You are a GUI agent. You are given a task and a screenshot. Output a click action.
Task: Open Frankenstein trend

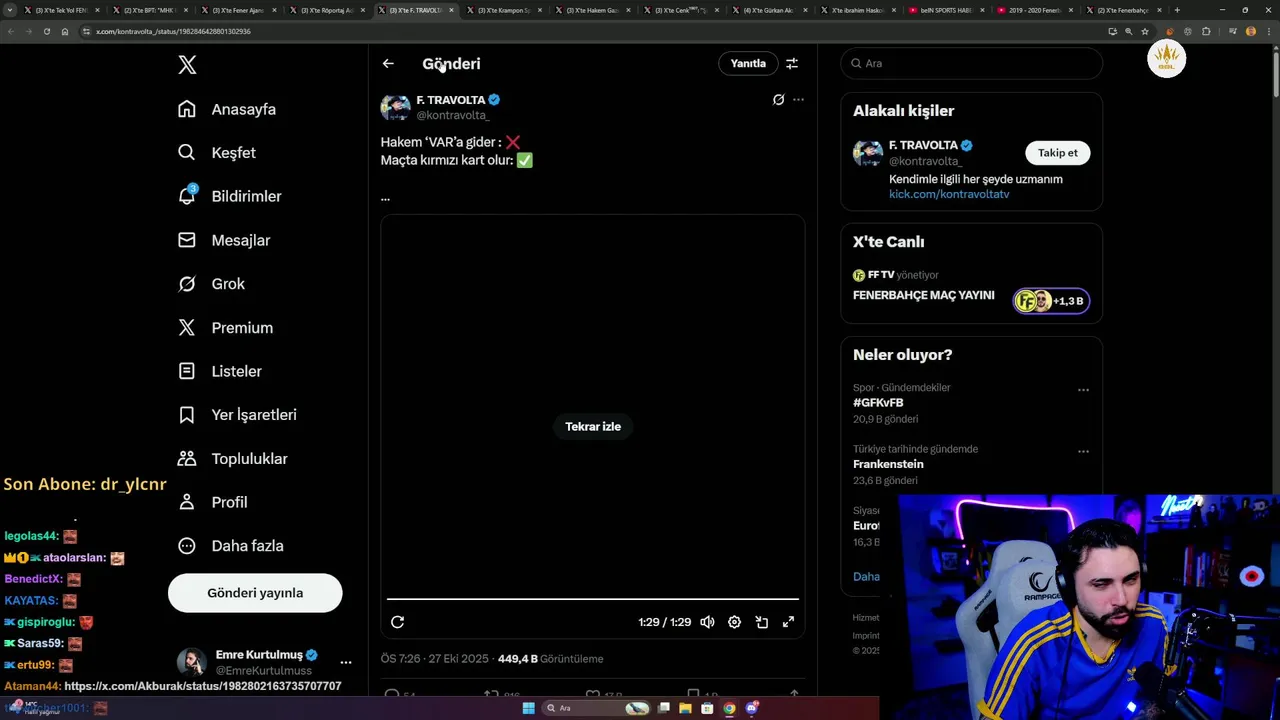pyautogui.click(x=888, y=464)
